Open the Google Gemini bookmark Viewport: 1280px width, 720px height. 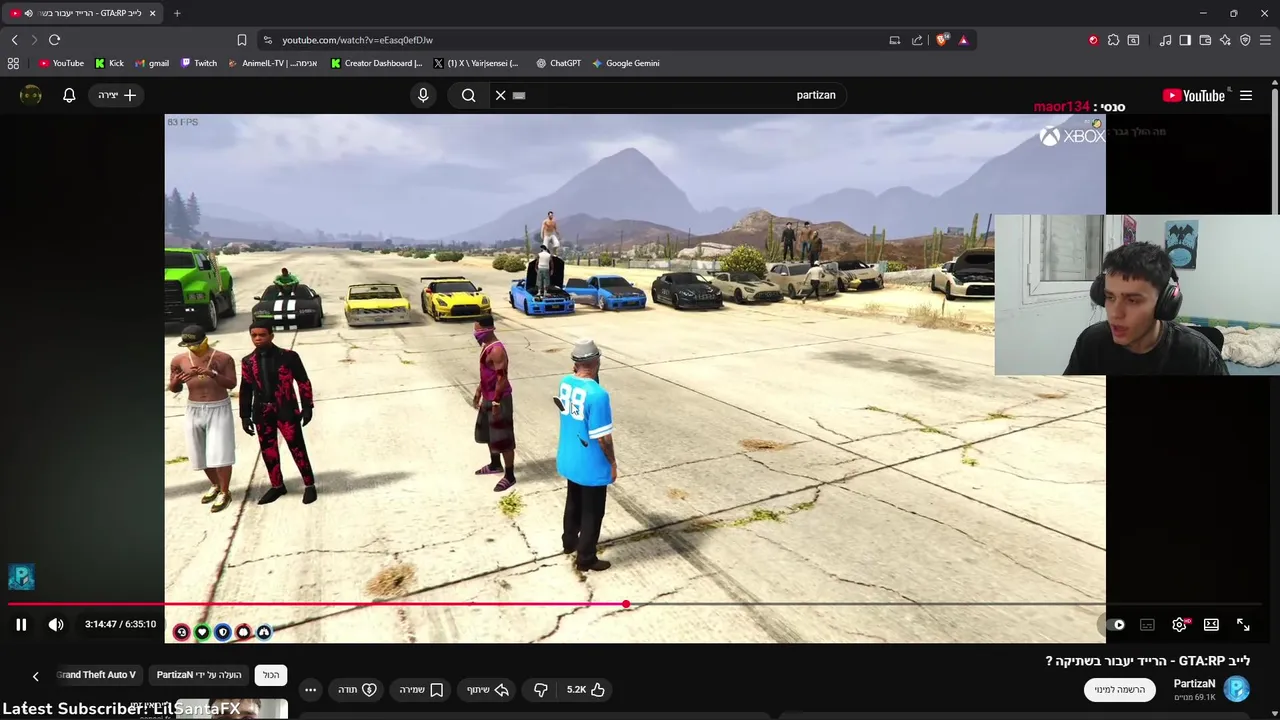625,63
